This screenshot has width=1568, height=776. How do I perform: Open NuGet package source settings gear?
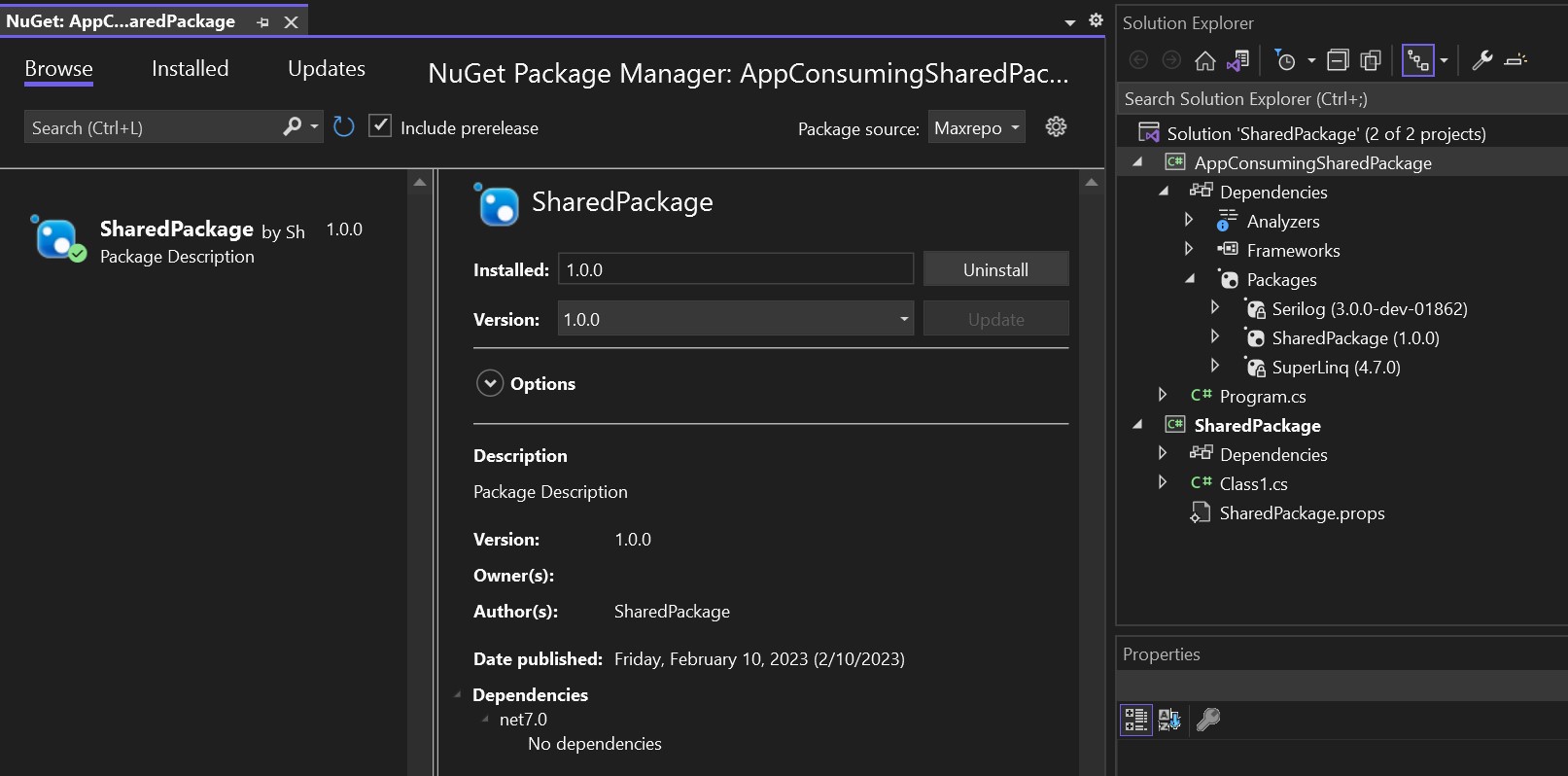coord(1056,126)
